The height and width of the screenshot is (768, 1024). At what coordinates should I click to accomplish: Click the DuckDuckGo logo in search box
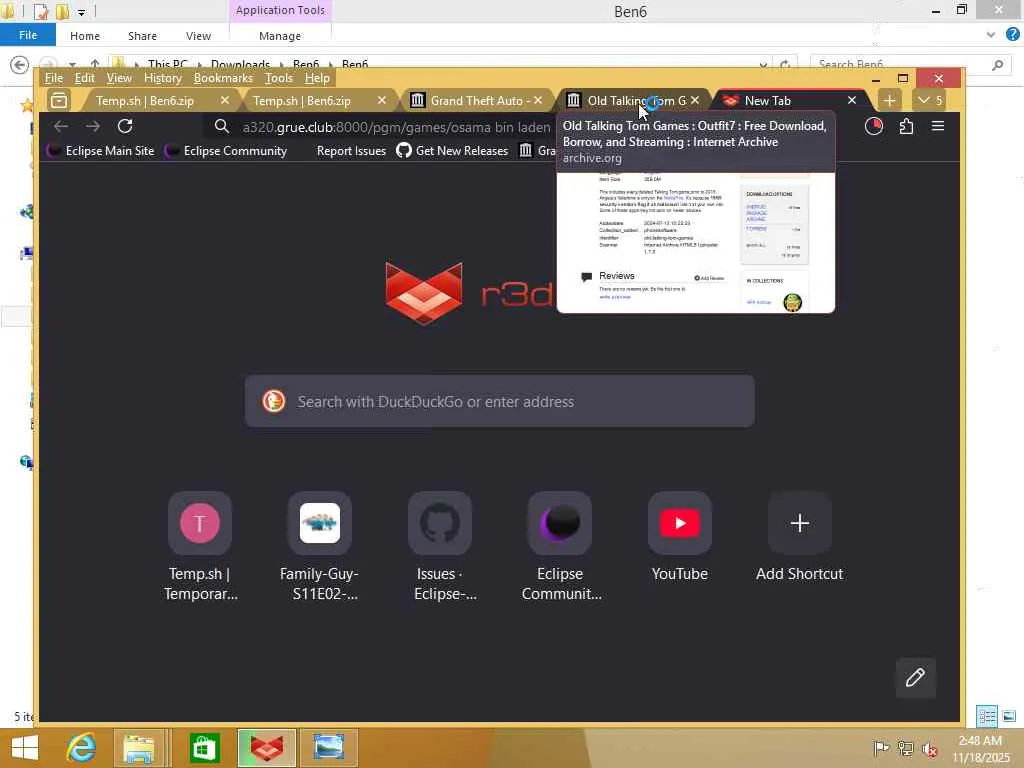point(274,401)
